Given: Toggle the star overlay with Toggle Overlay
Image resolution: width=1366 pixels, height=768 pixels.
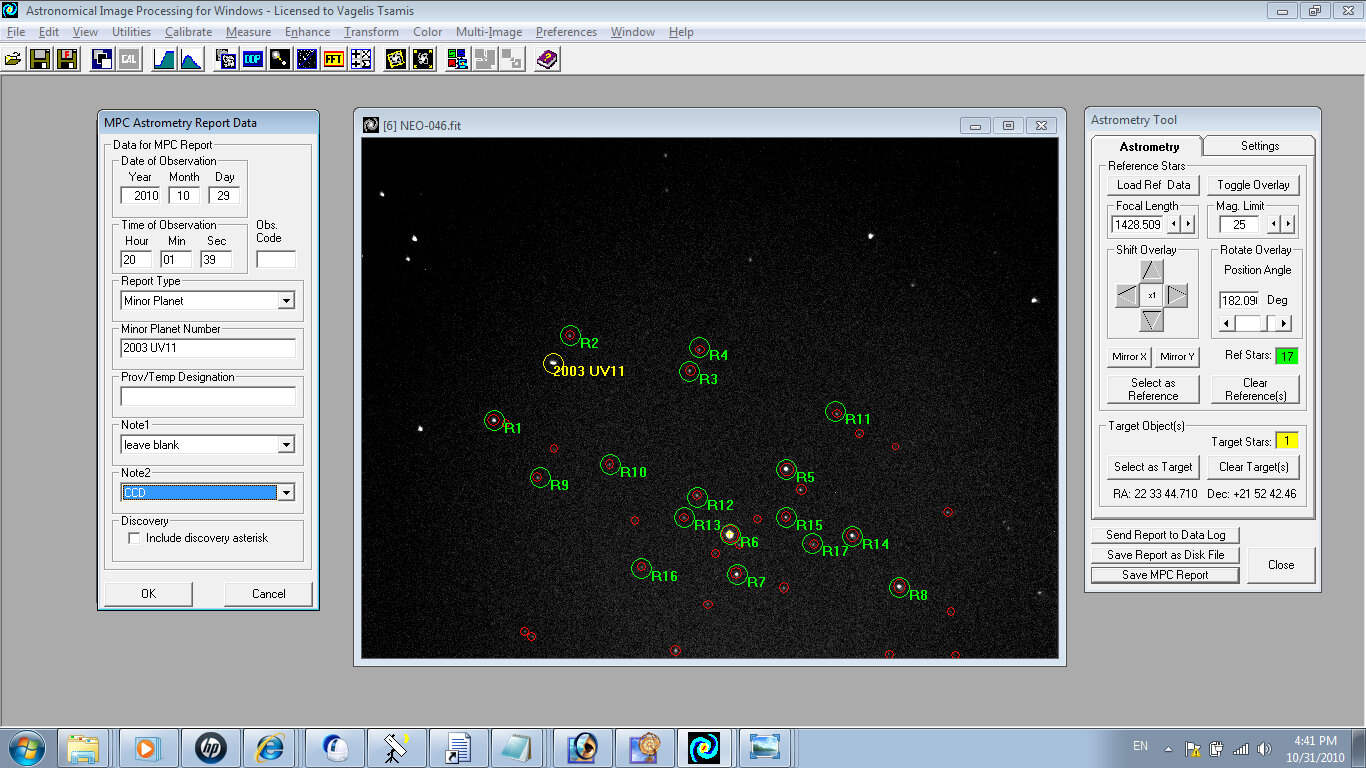Looking at the screenshot, I should (x=1253, y=185).
